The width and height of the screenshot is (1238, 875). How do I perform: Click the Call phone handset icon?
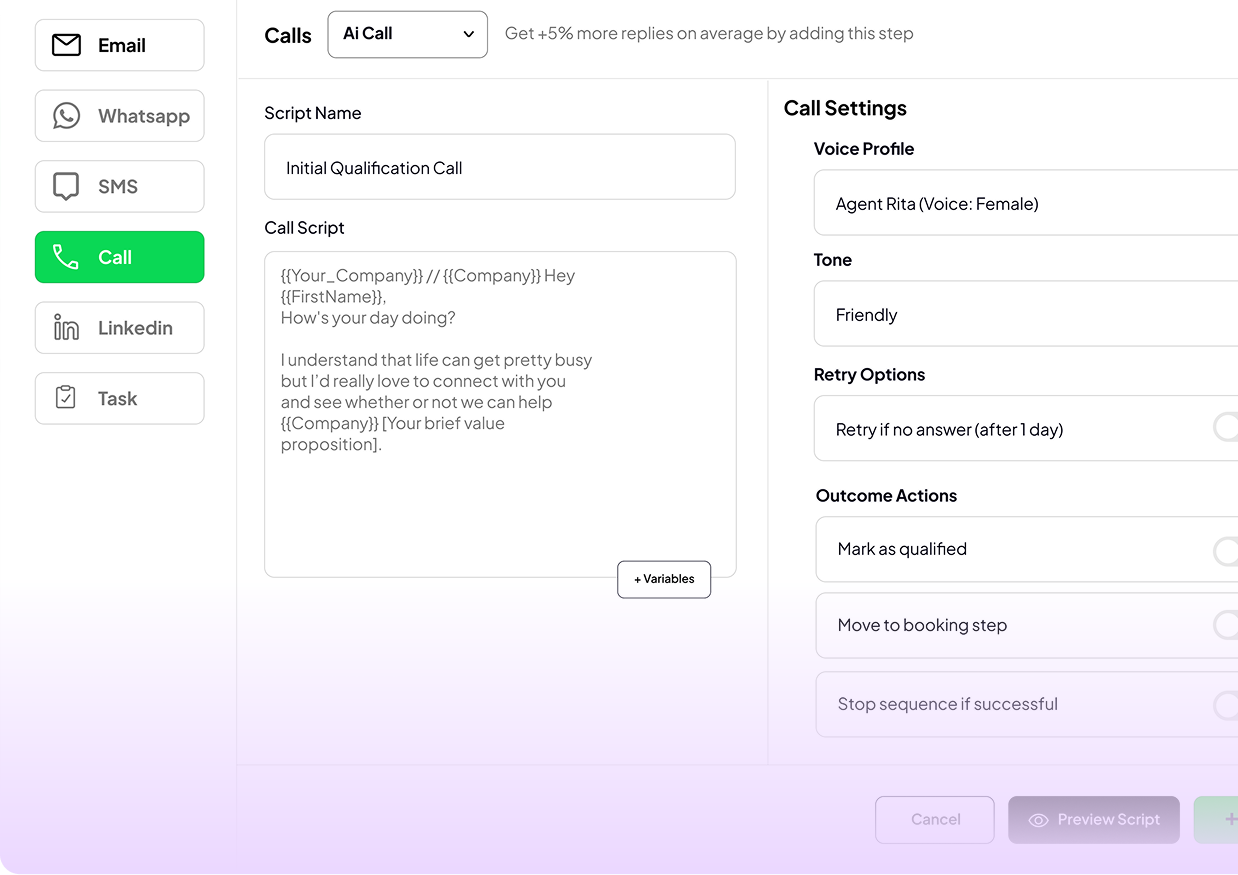66,257
